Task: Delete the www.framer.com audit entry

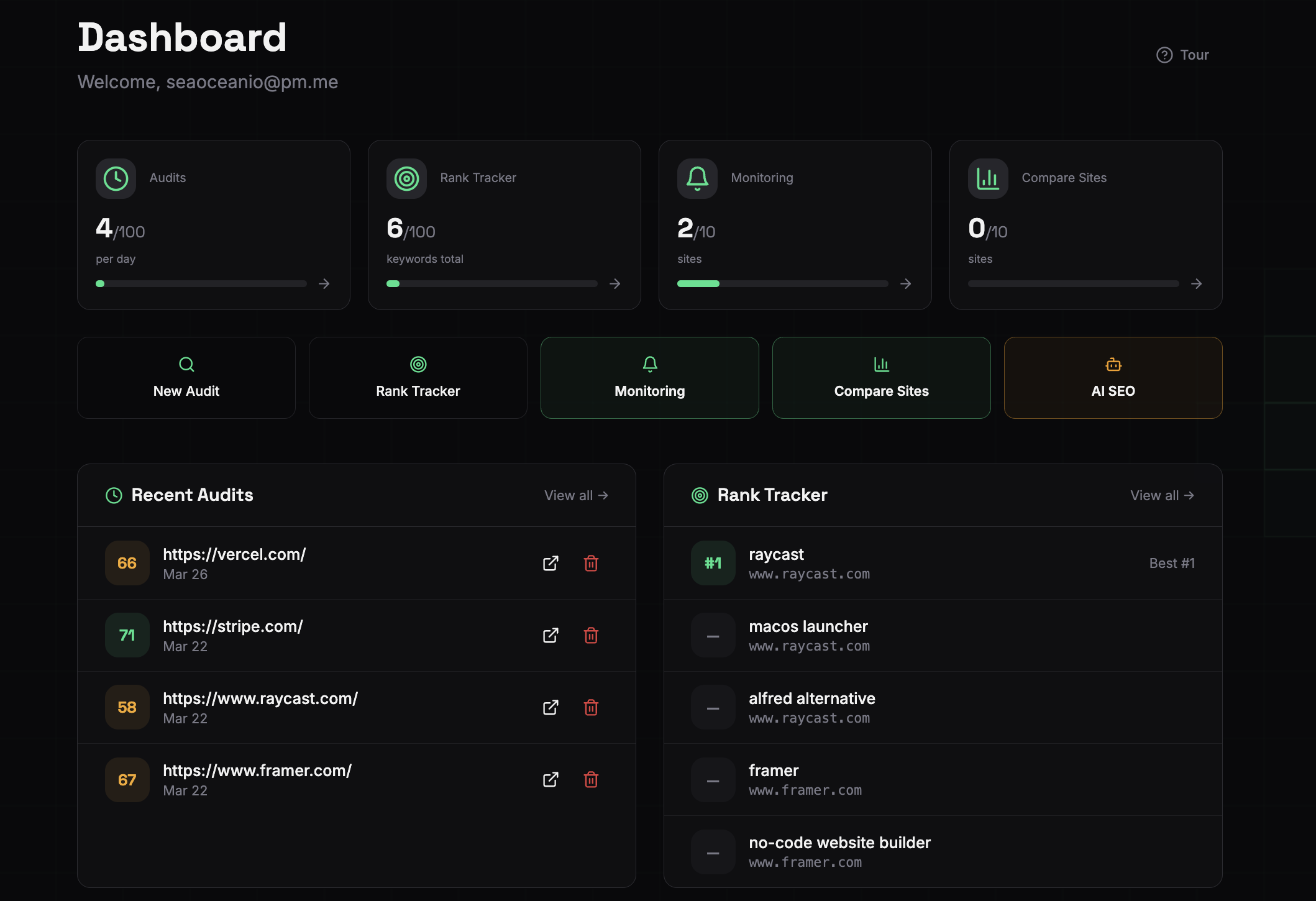Action: 591,779
